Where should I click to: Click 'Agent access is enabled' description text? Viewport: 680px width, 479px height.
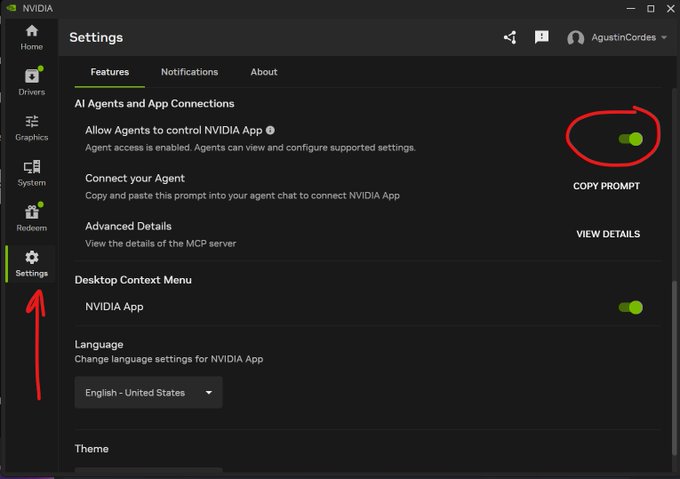[250, 148]
